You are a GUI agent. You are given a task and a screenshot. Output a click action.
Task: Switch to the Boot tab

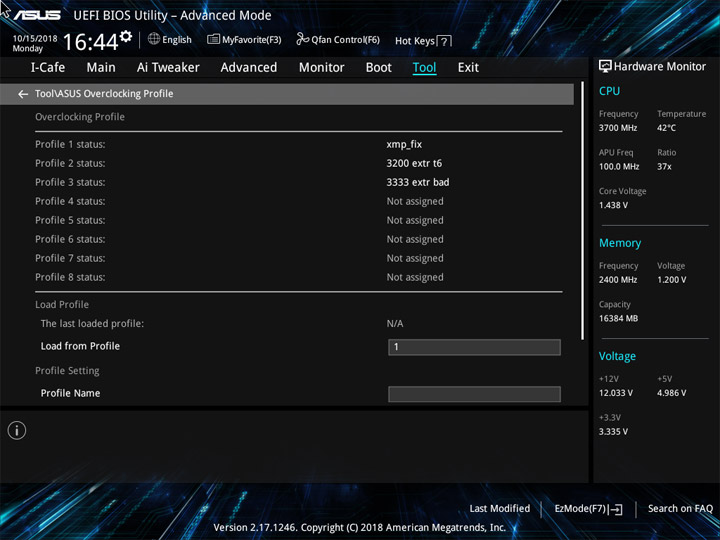[x=378, y=68]
